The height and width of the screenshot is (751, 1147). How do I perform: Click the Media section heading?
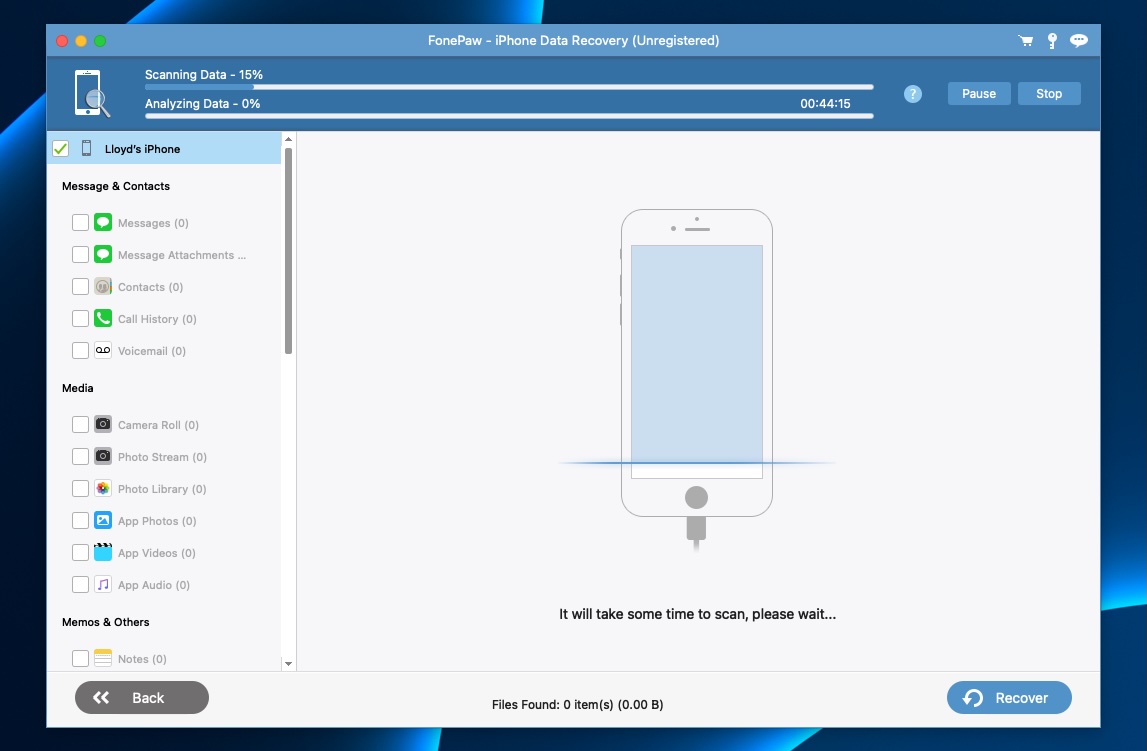(78, 388)
